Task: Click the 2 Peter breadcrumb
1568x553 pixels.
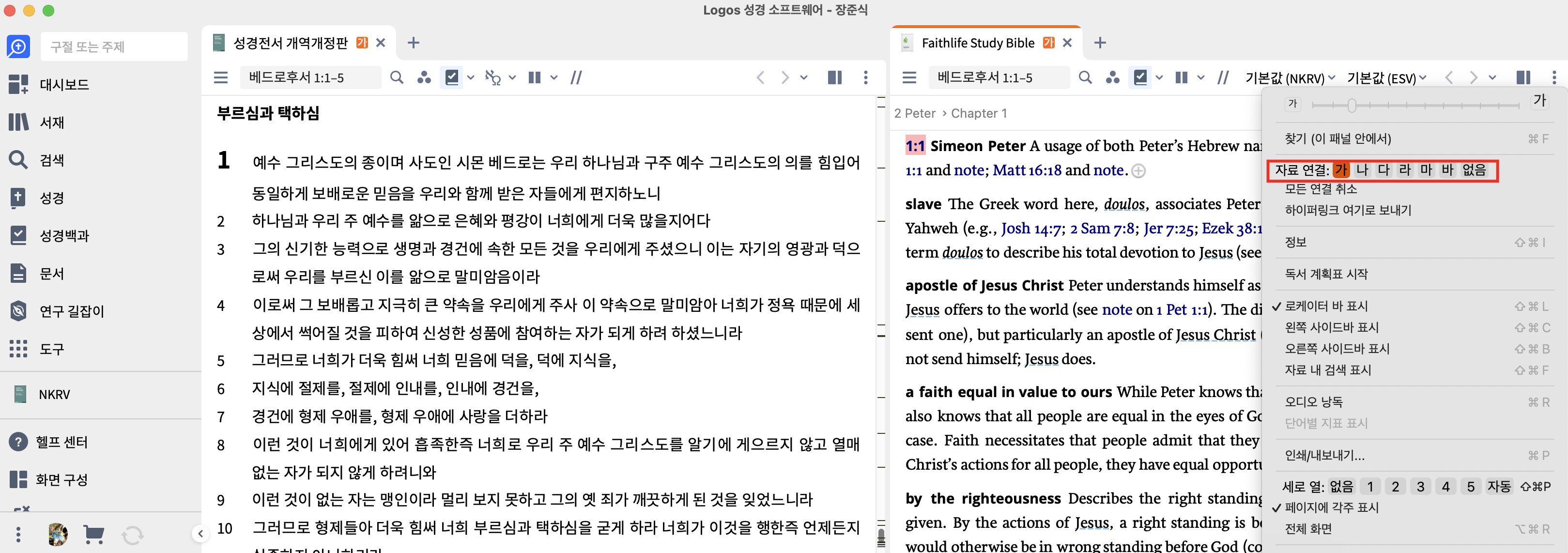Action: 914,113
